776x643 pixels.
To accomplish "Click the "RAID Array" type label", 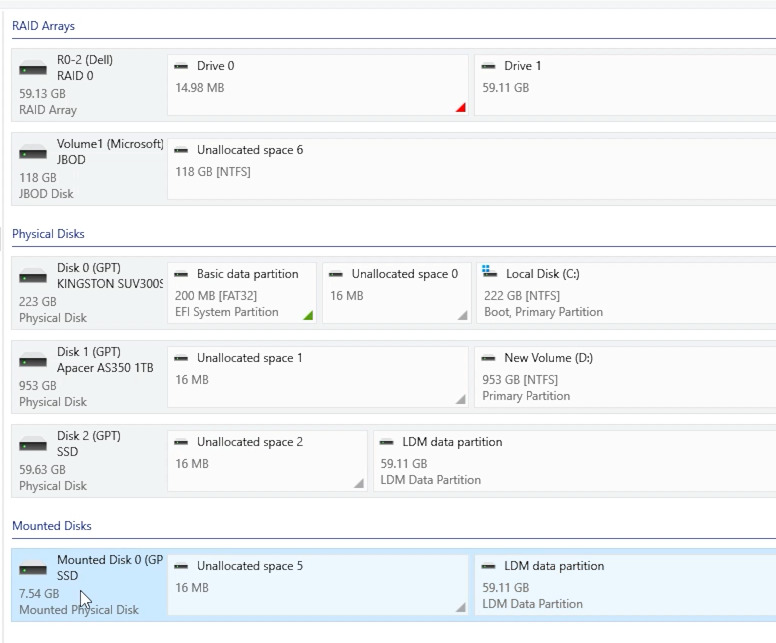I will [48, 110].
